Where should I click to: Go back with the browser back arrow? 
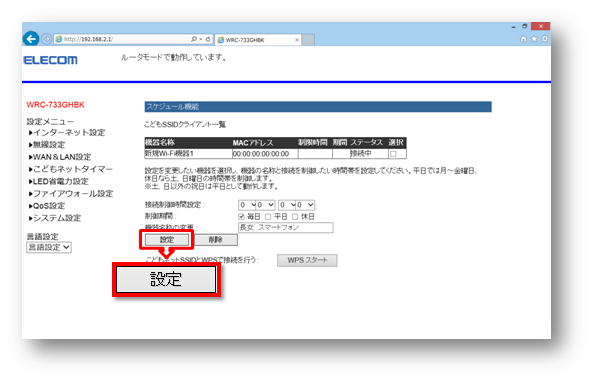31,39
